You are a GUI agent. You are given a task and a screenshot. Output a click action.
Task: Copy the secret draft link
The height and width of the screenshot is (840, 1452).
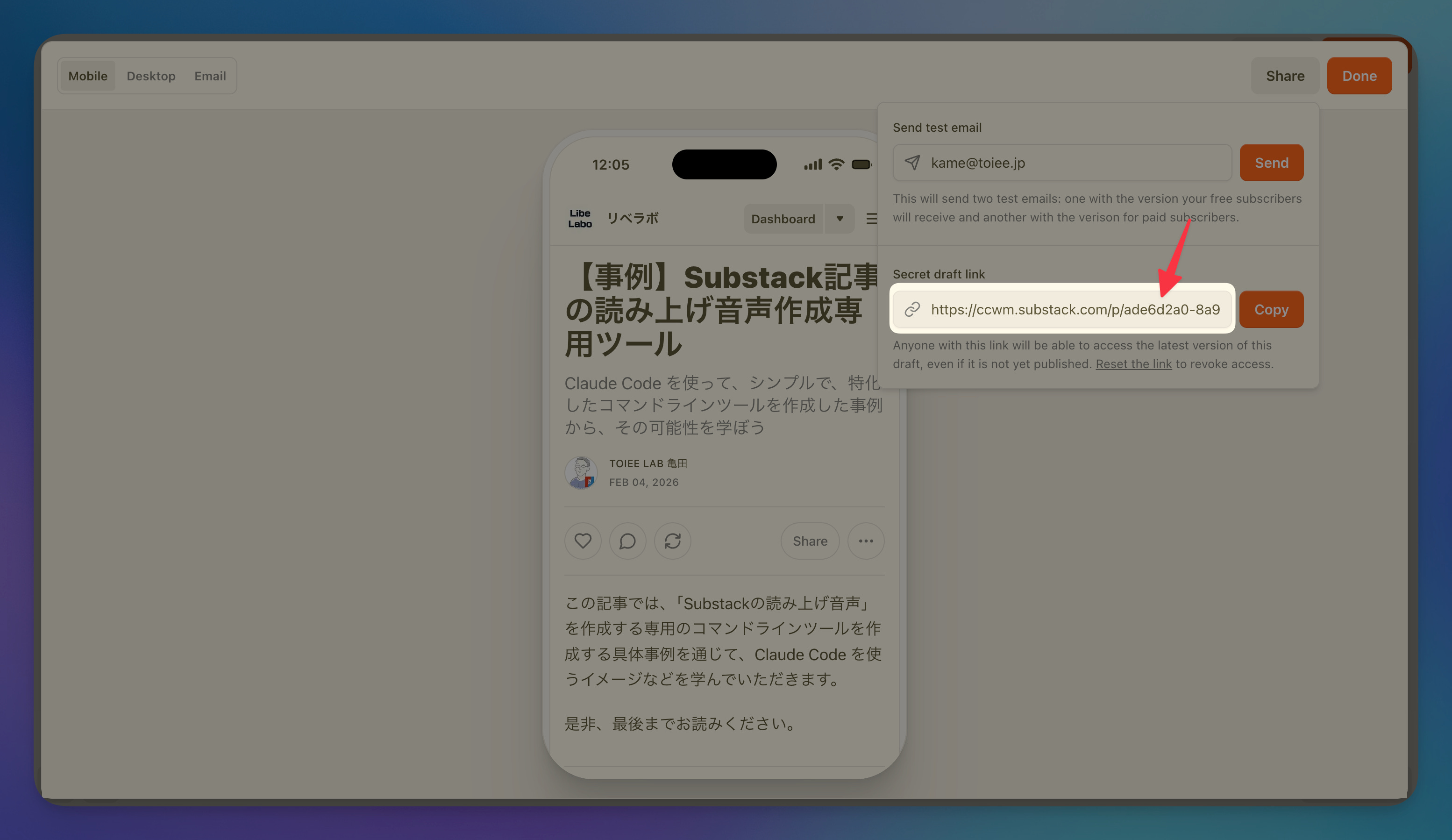click(1271, 309)
